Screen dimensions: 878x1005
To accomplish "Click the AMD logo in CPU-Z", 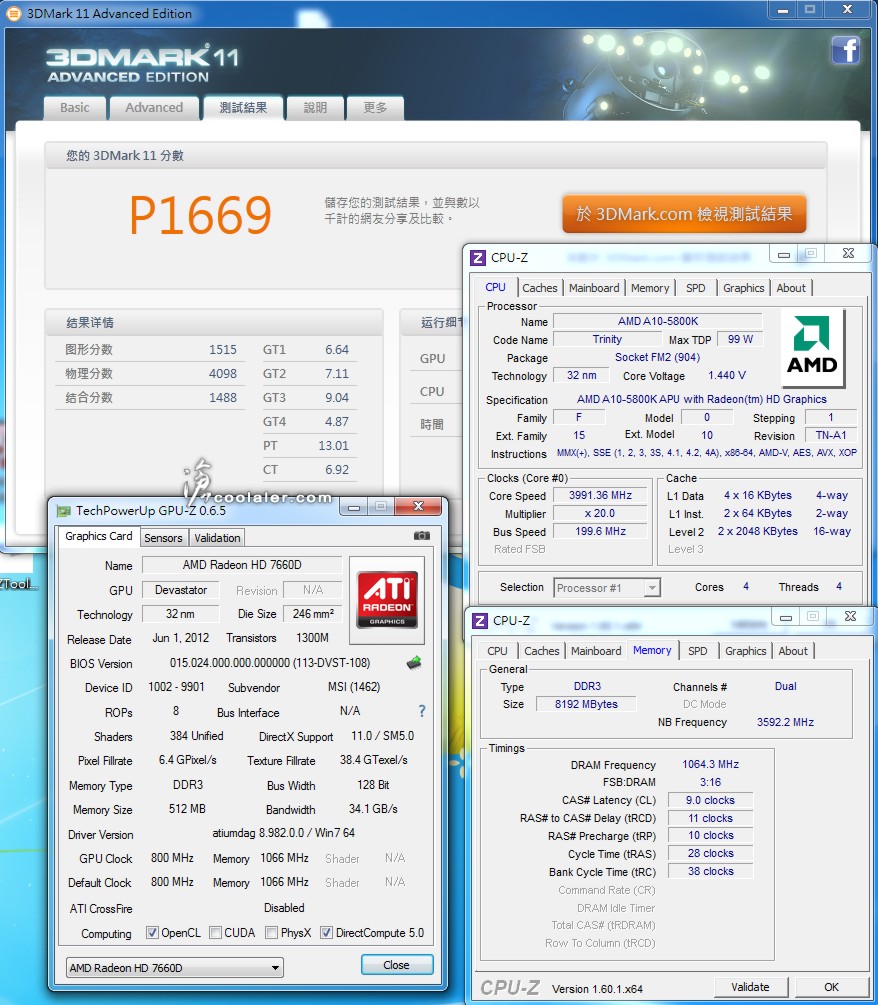I will (812, 349).
